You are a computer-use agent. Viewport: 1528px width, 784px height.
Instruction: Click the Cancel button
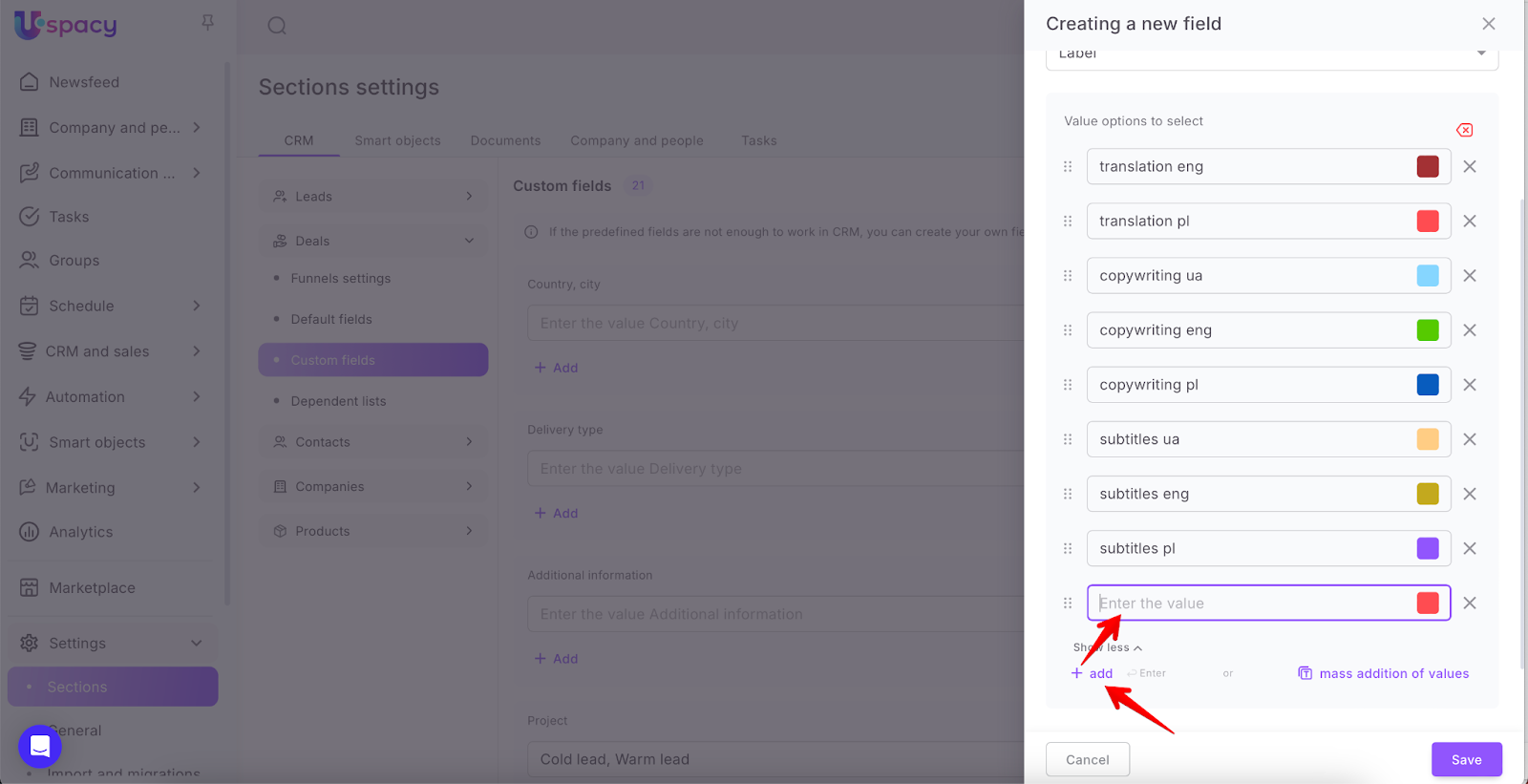tap(1087, 759)
